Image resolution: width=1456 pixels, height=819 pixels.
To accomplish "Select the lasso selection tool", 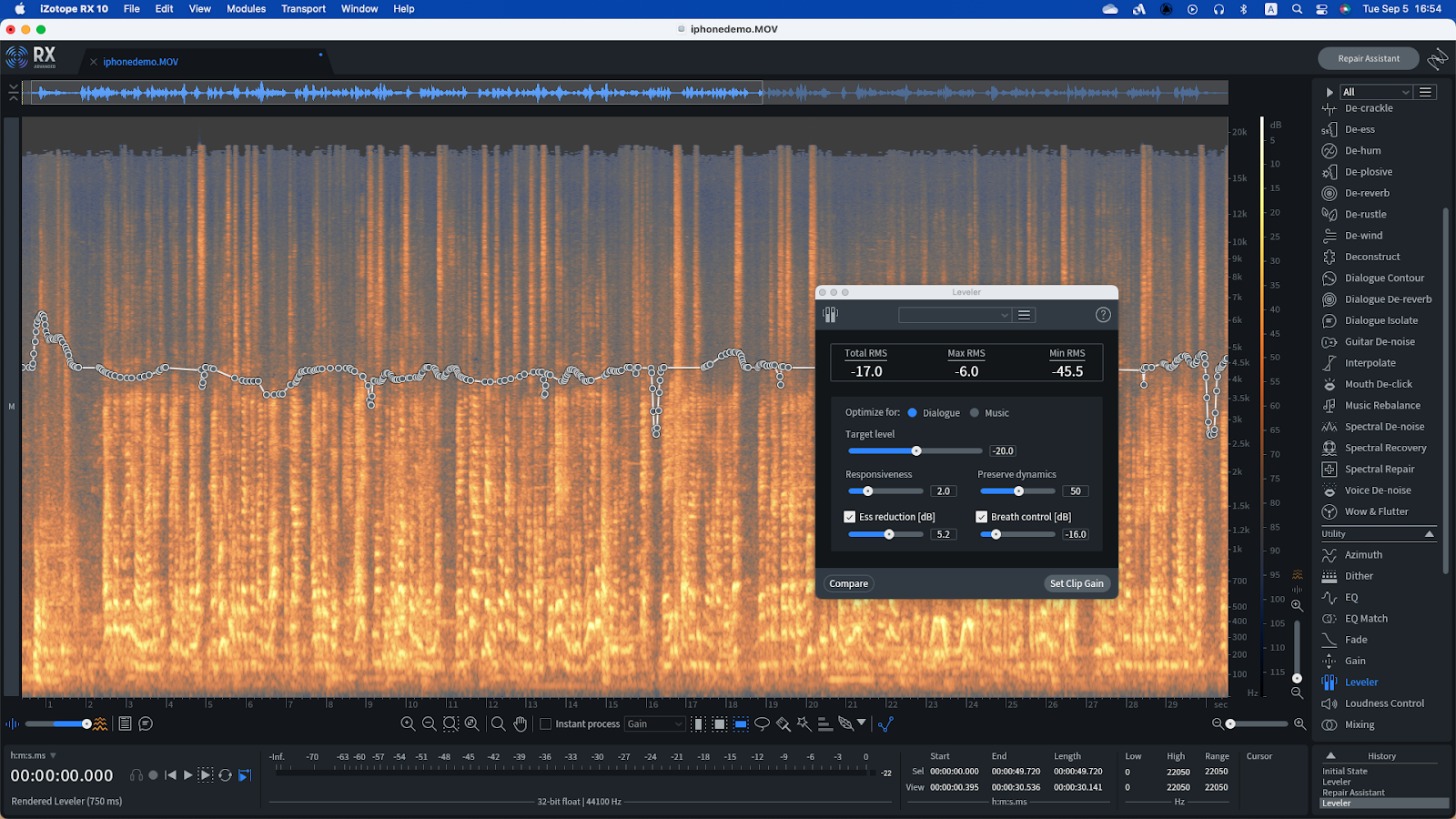I will coord(762,724).
